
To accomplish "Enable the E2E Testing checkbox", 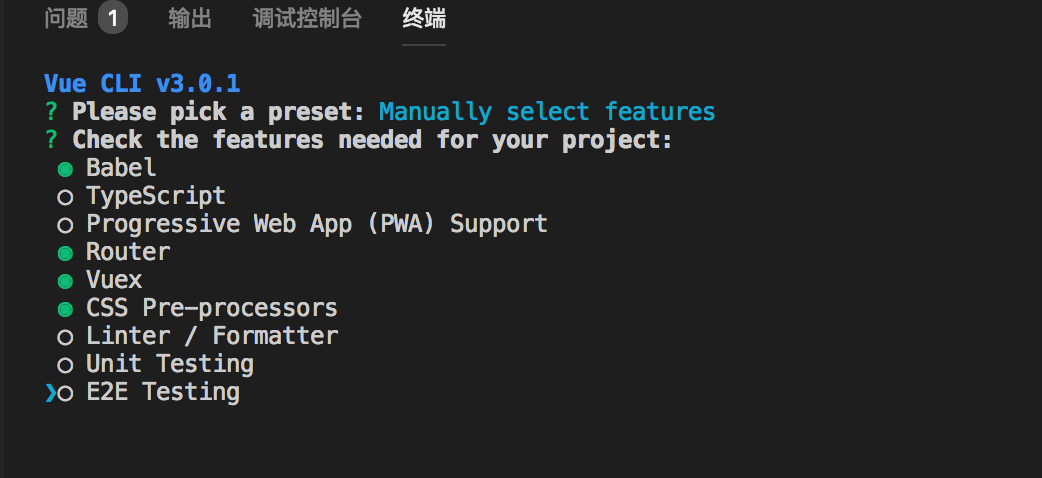I will (x=66, y=394).
